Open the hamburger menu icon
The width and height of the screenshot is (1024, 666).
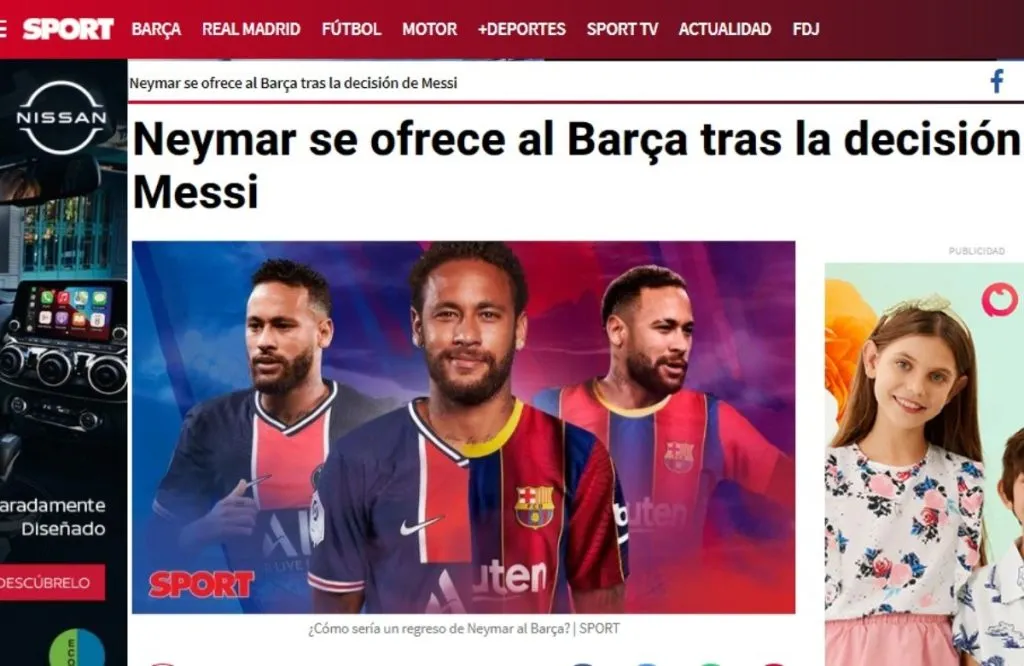(3, 29)
